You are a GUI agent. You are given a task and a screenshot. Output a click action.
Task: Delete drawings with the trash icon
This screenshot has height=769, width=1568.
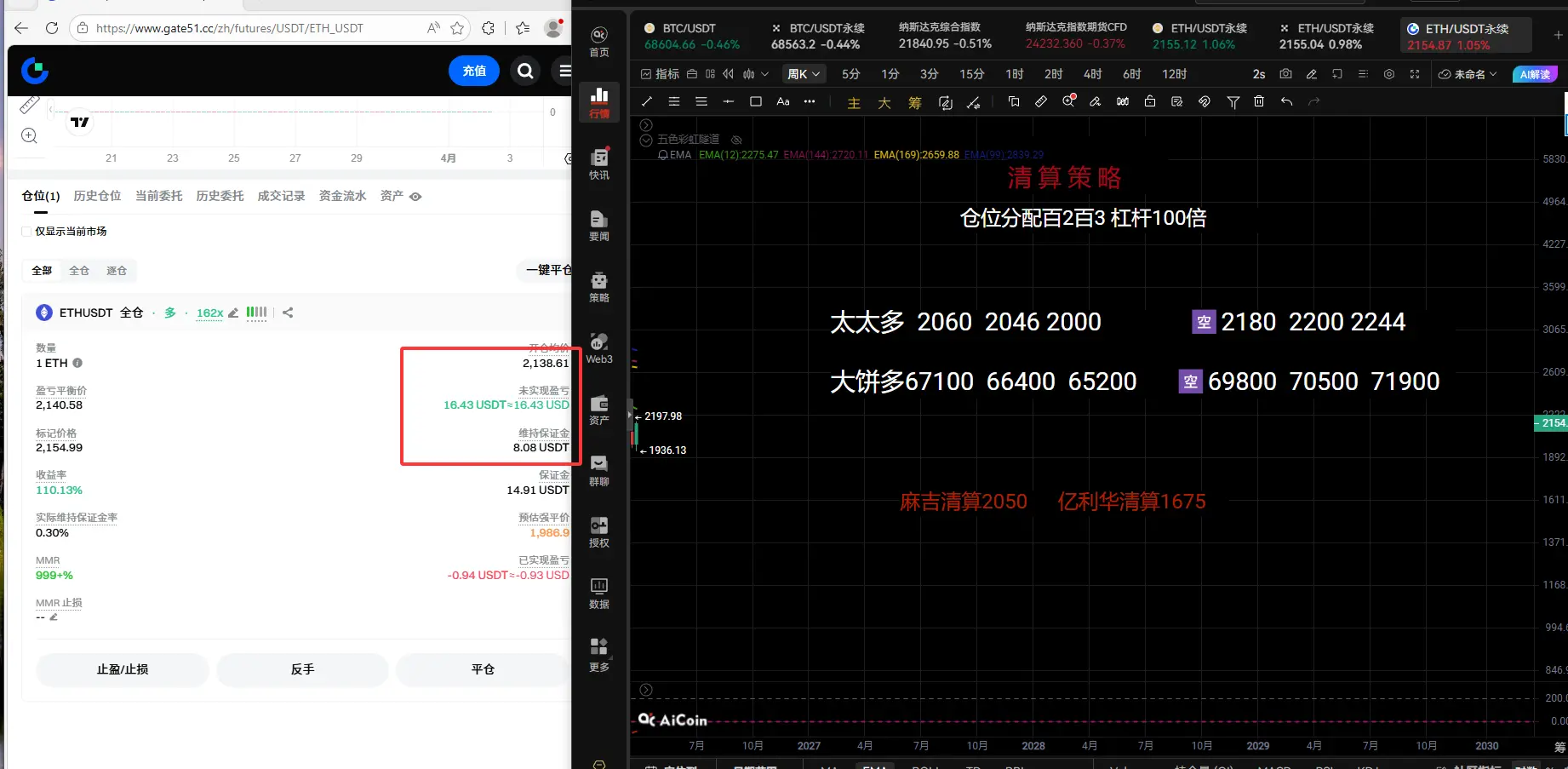pos(1259,101)
